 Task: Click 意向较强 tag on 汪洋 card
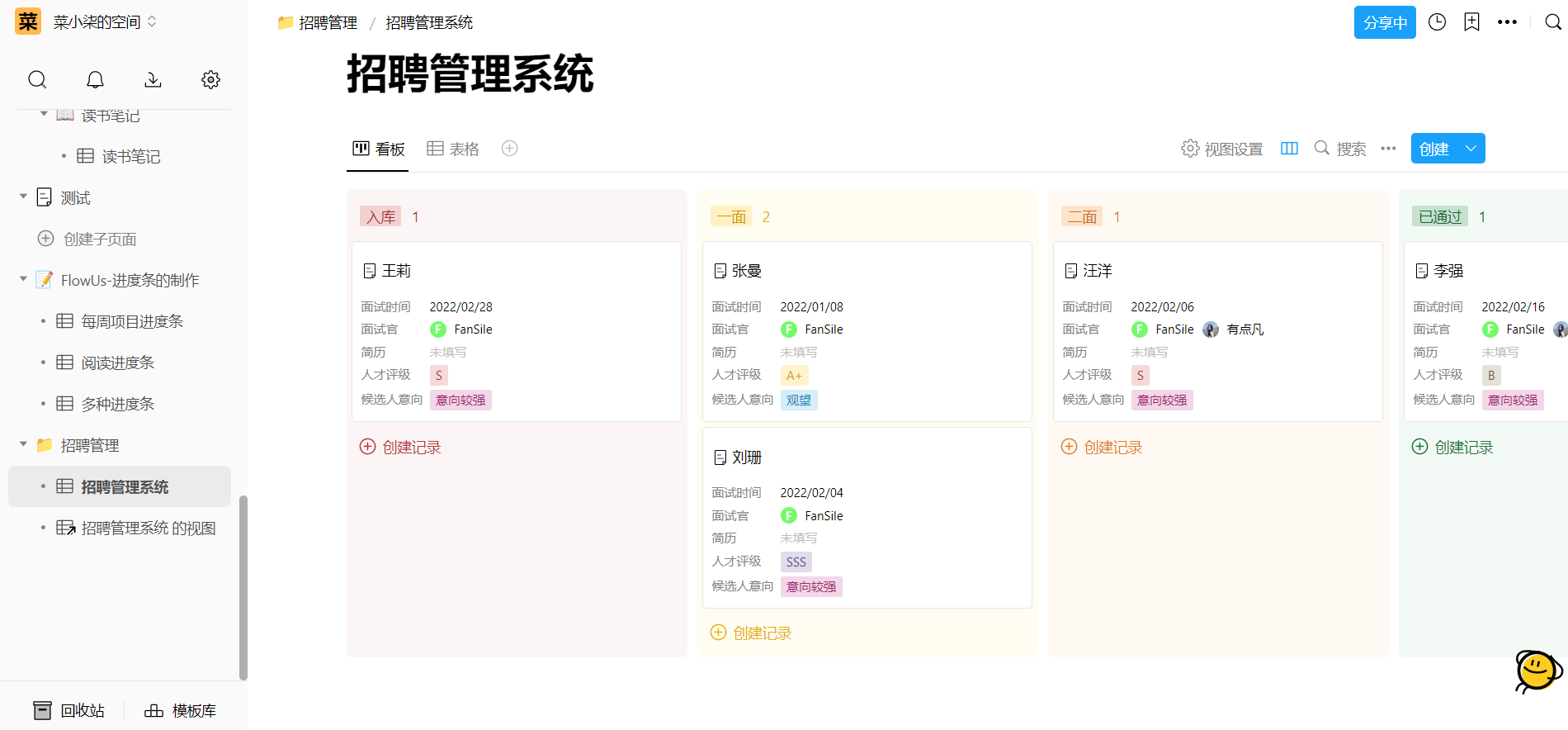[1162, 400]
